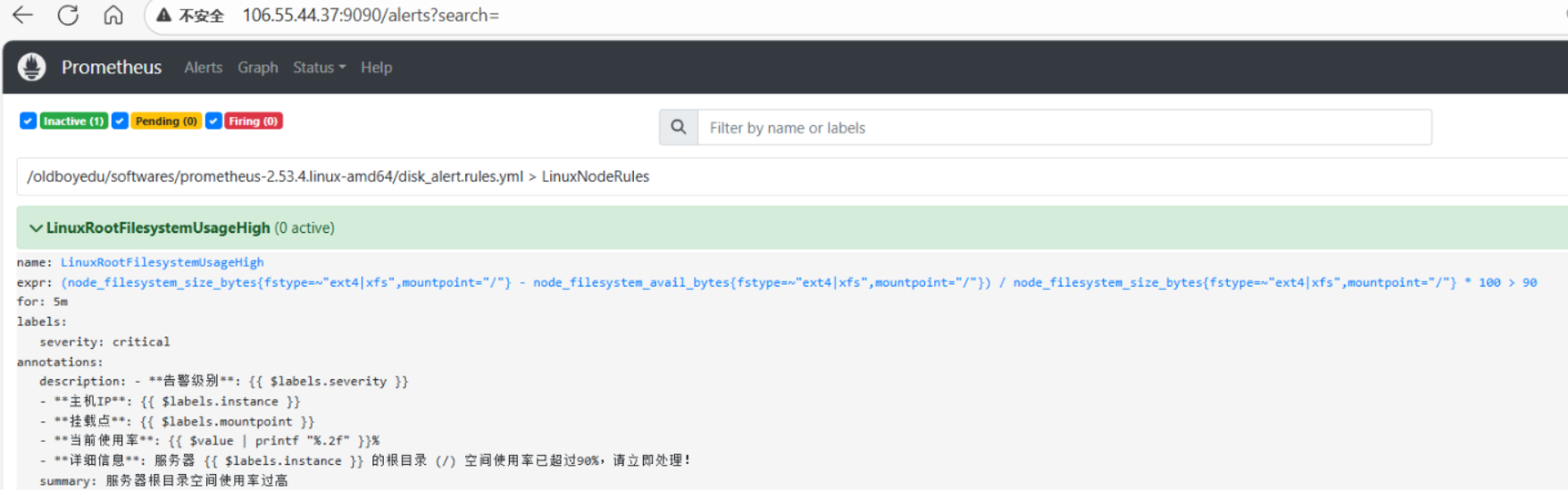1568x490 pixels.
Task: Click the browser address bar URL
Action: click(x=371, y=15)
